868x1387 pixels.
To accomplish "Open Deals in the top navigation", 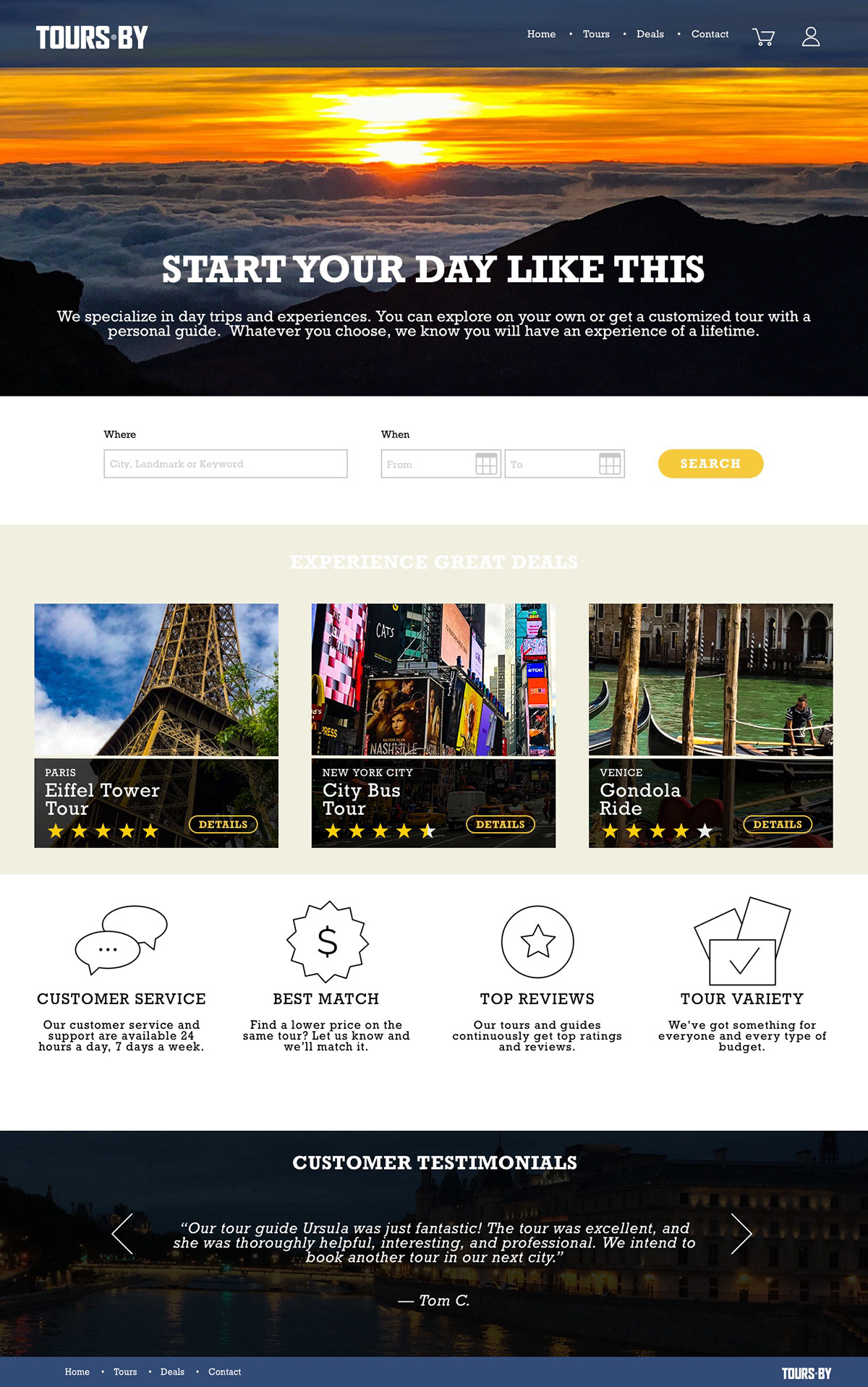I will point(650,34).
